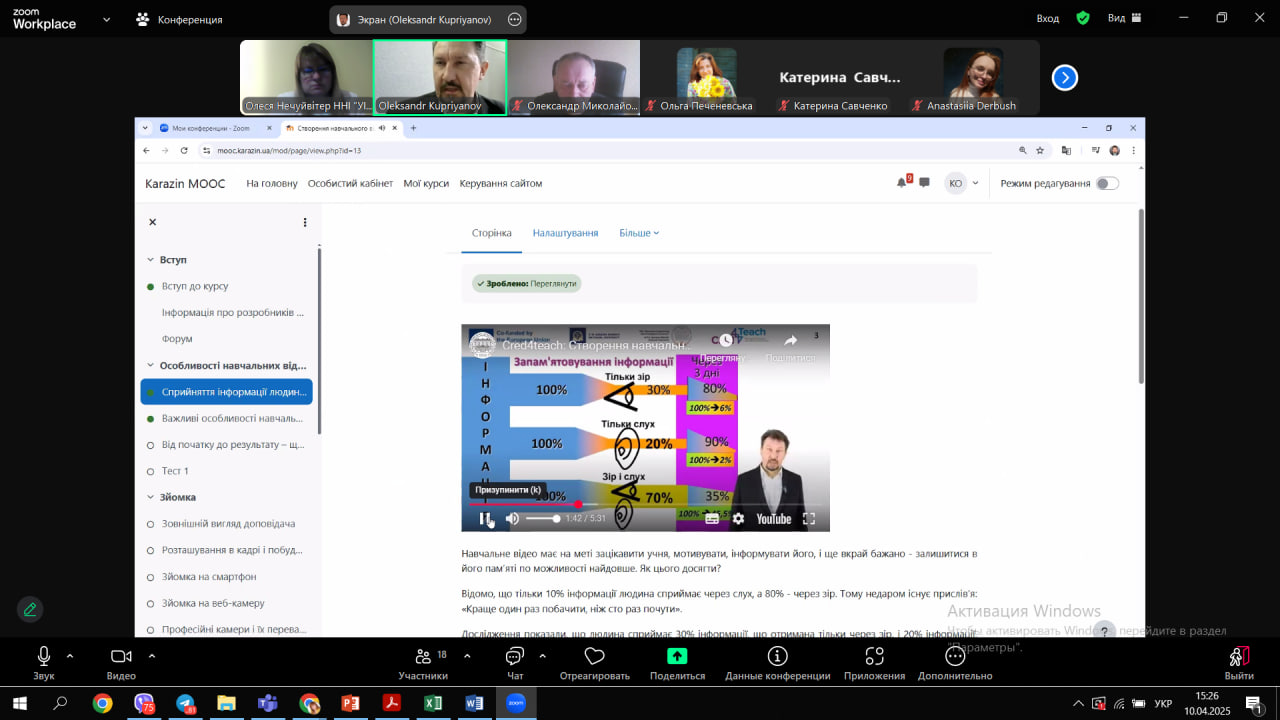
Task: Bookmark page with star icon
Action: pyautogui.click(x=1040, y=150)
